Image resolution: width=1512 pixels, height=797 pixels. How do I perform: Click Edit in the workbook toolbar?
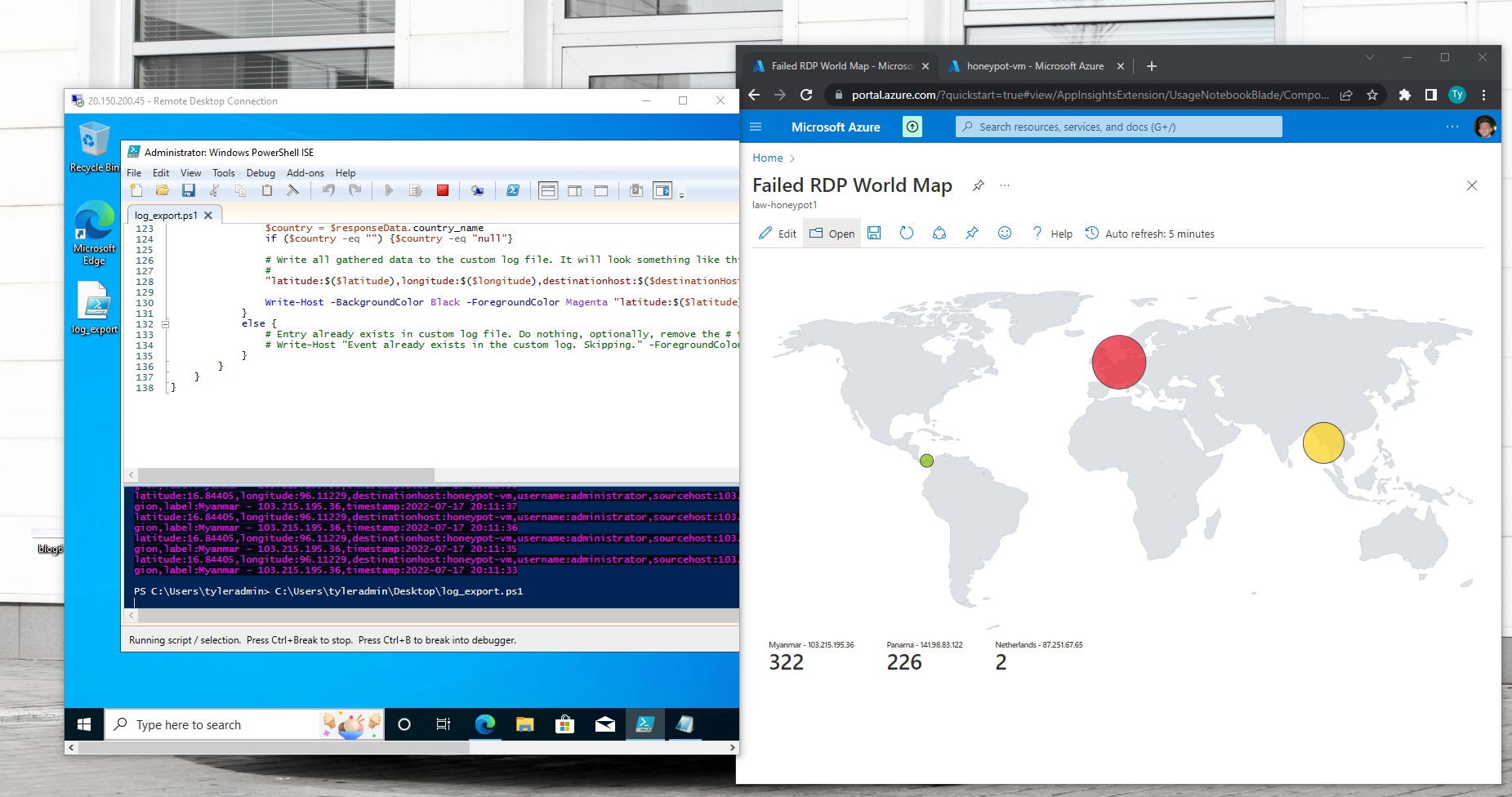tap(778, 234)
